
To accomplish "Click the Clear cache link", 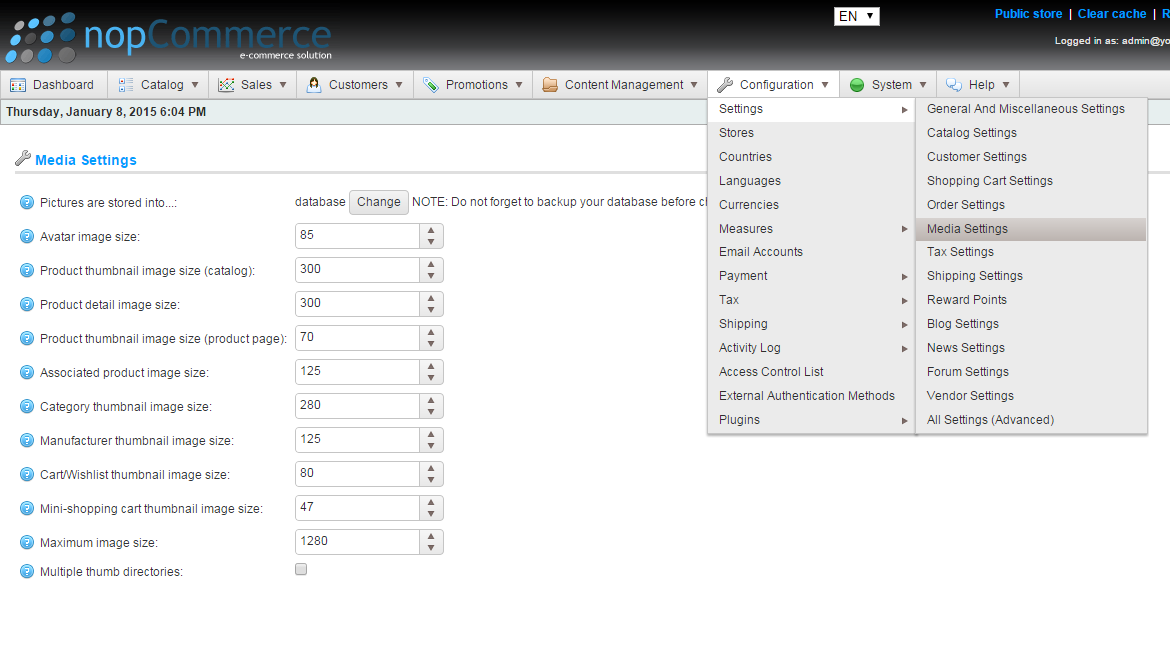I will [x=1112, y=13].
